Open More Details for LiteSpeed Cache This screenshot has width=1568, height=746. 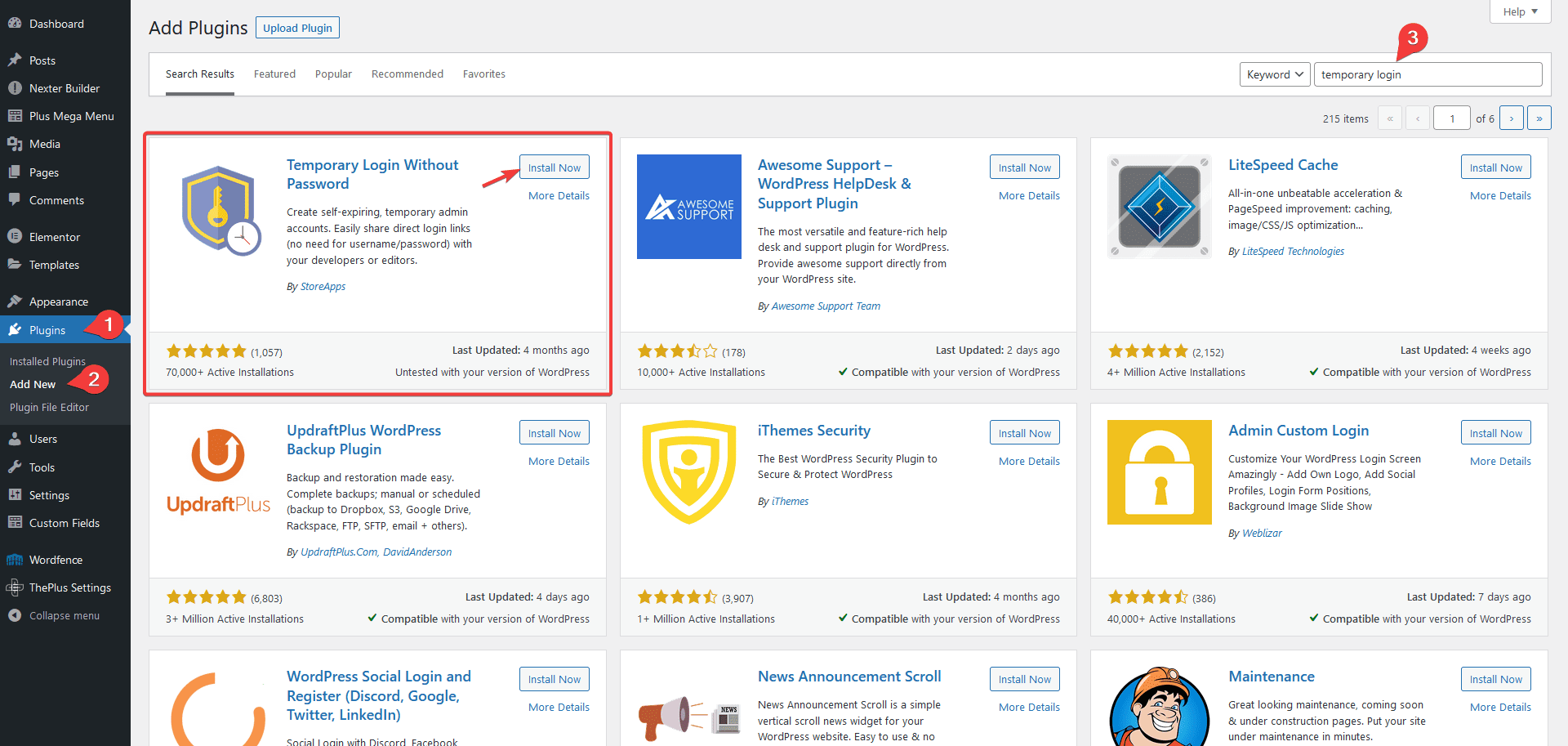click(1500, 196)
